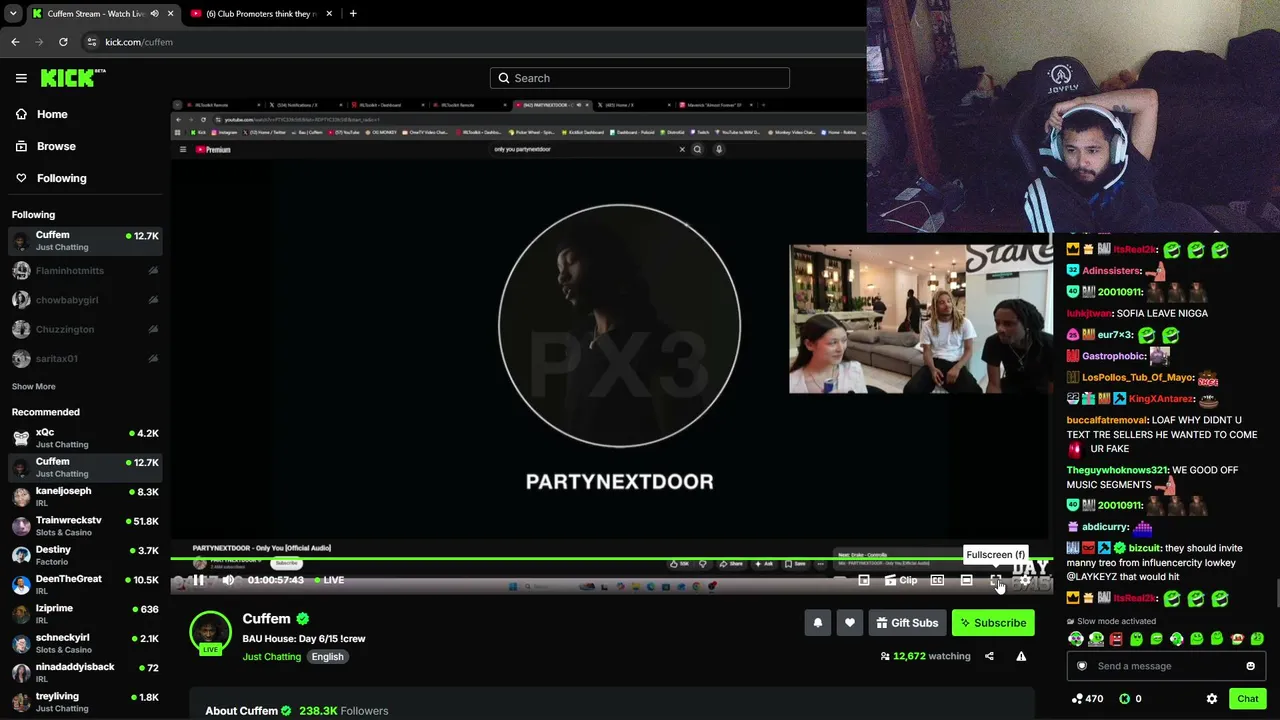Open Chuzzington in Following list
The height and width of the screenshot is (720, 1280).
[x=85, y=329]
